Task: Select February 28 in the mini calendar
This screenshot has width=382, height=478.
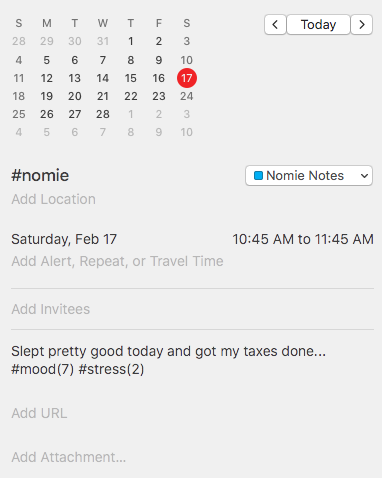Action: coord(103,114)
